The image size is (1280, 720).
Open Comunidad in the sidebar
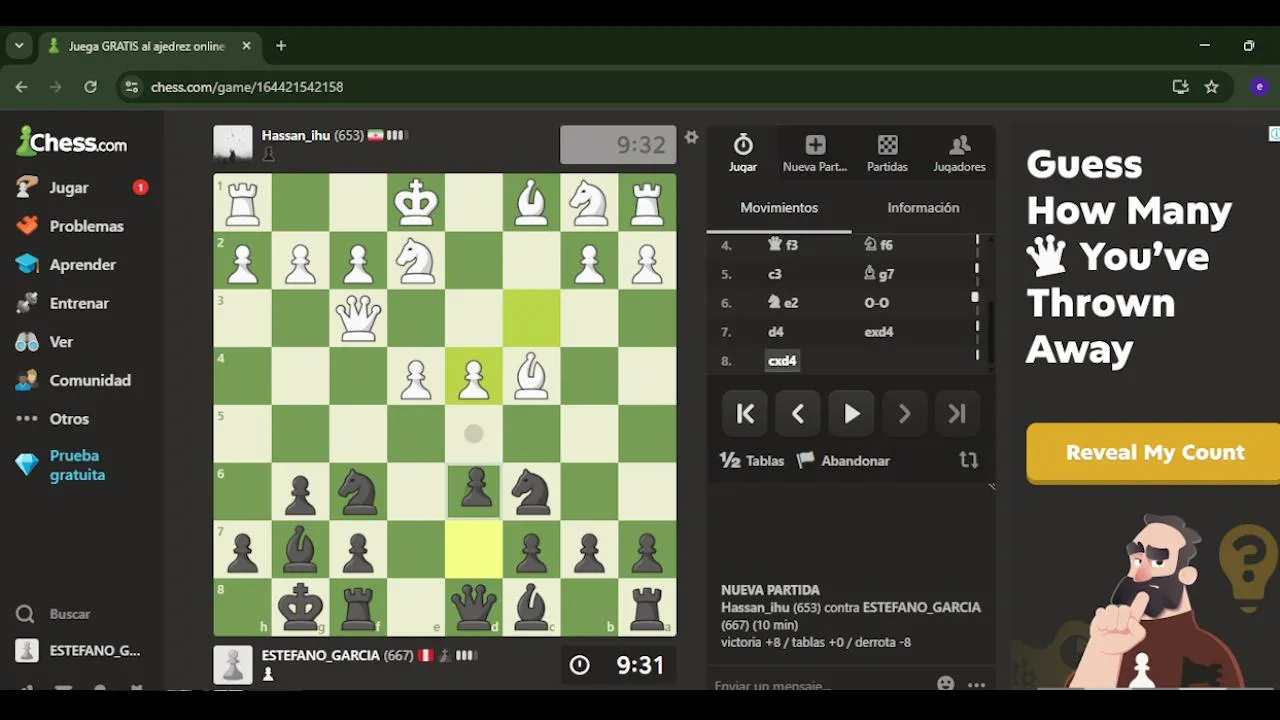tap(73, 380)
